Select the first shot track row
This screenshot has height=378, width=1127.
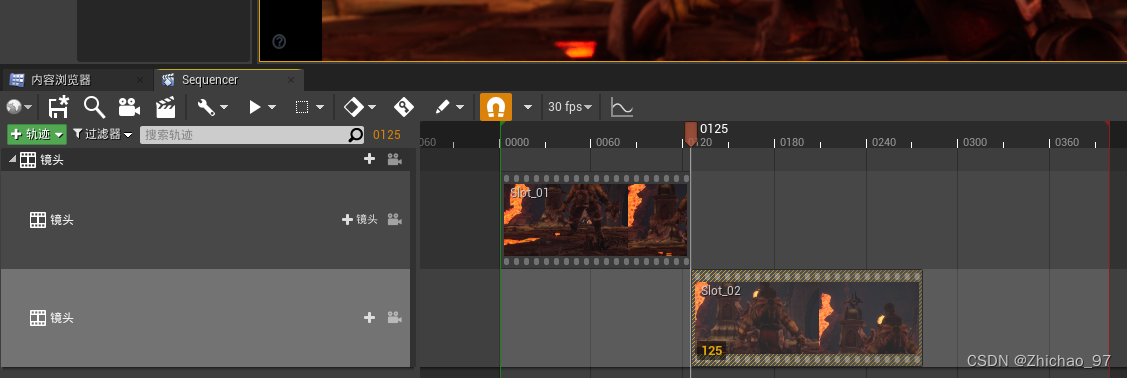click(205, 220)
